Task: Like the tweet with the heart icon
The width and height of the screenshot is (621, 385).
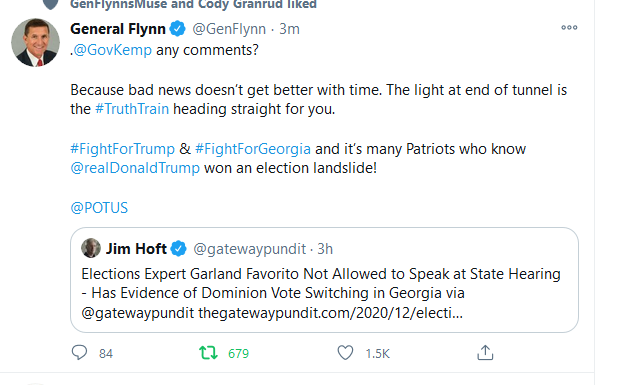Action: (345, 353)
